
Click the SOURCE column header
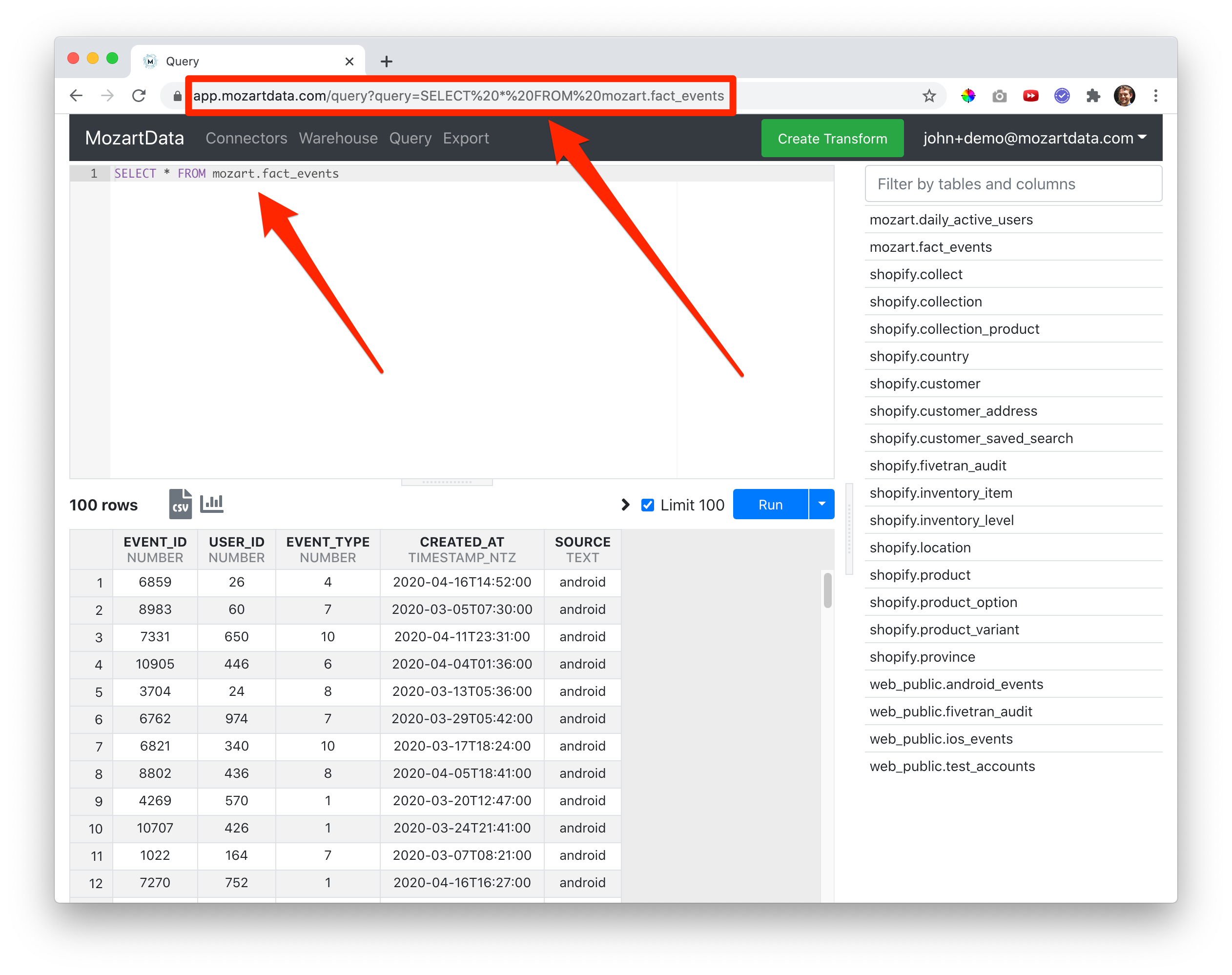tap(582, 549)
